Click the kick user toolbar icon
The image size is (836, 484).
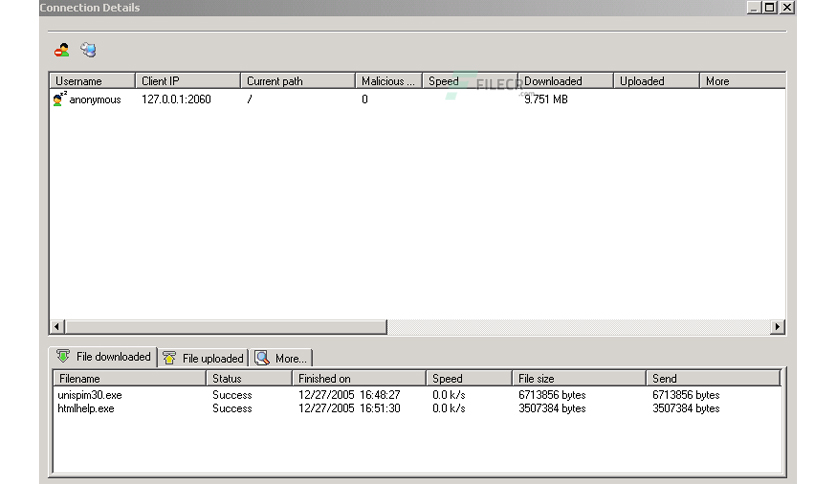pos(62,50)
